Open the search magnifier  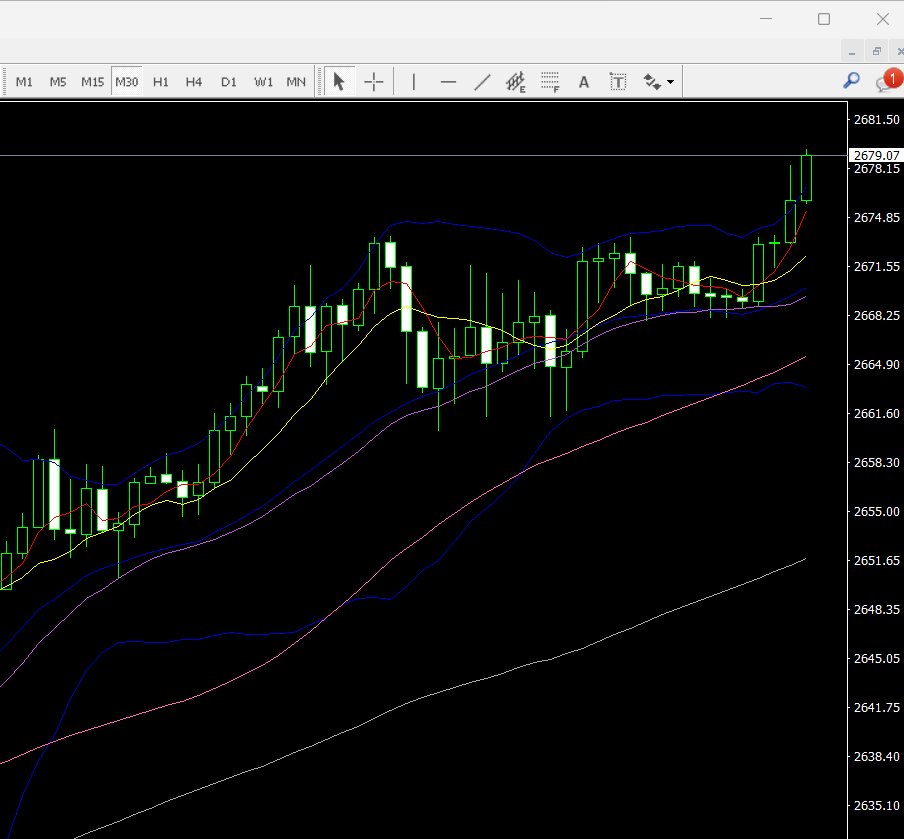tap(851, 81)
